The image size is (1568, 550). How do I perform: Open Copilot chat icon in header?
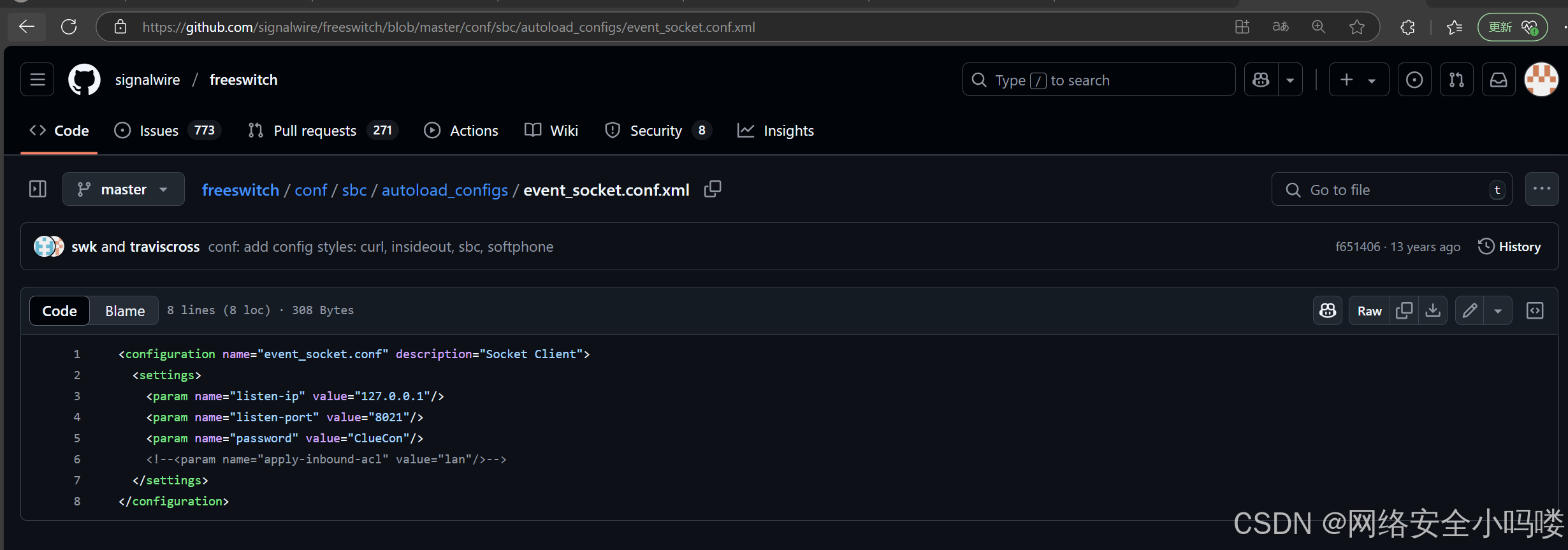1261,80
